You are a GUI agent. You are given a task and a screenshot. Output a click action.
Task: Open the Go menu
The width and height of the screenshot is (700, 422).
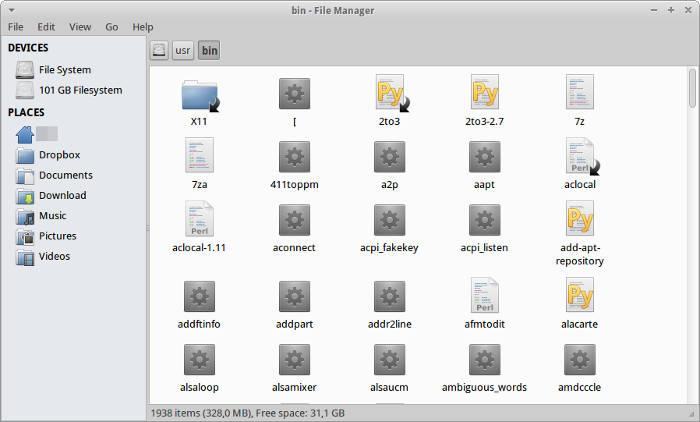(x=111, y=27)
